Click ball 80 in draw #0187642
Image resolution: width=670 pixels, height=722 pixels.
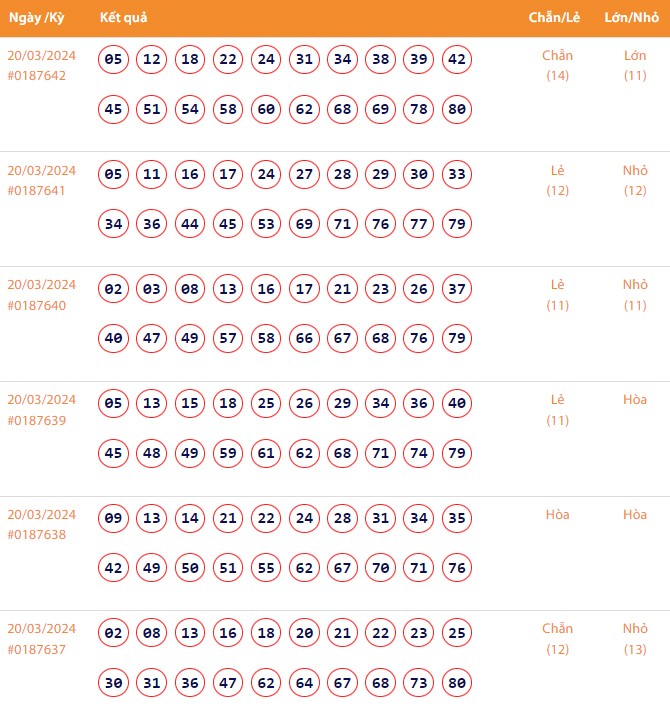(457, 109)
